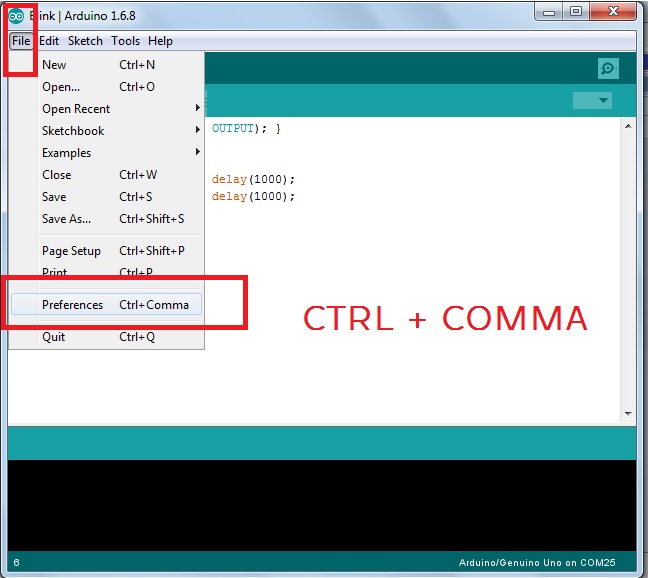Image resolution: width=648 pixels, height=578 pixels.
Task: Open the Help menu
Action: (x=160, y=41)
